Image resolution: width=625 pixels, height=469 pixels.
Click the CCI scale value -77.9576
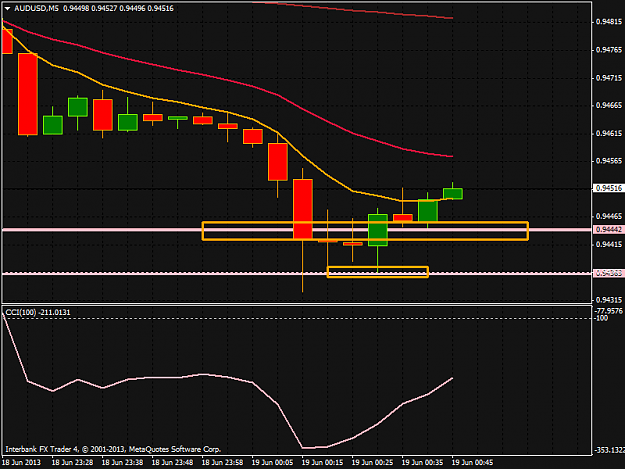tap(609, 311)
